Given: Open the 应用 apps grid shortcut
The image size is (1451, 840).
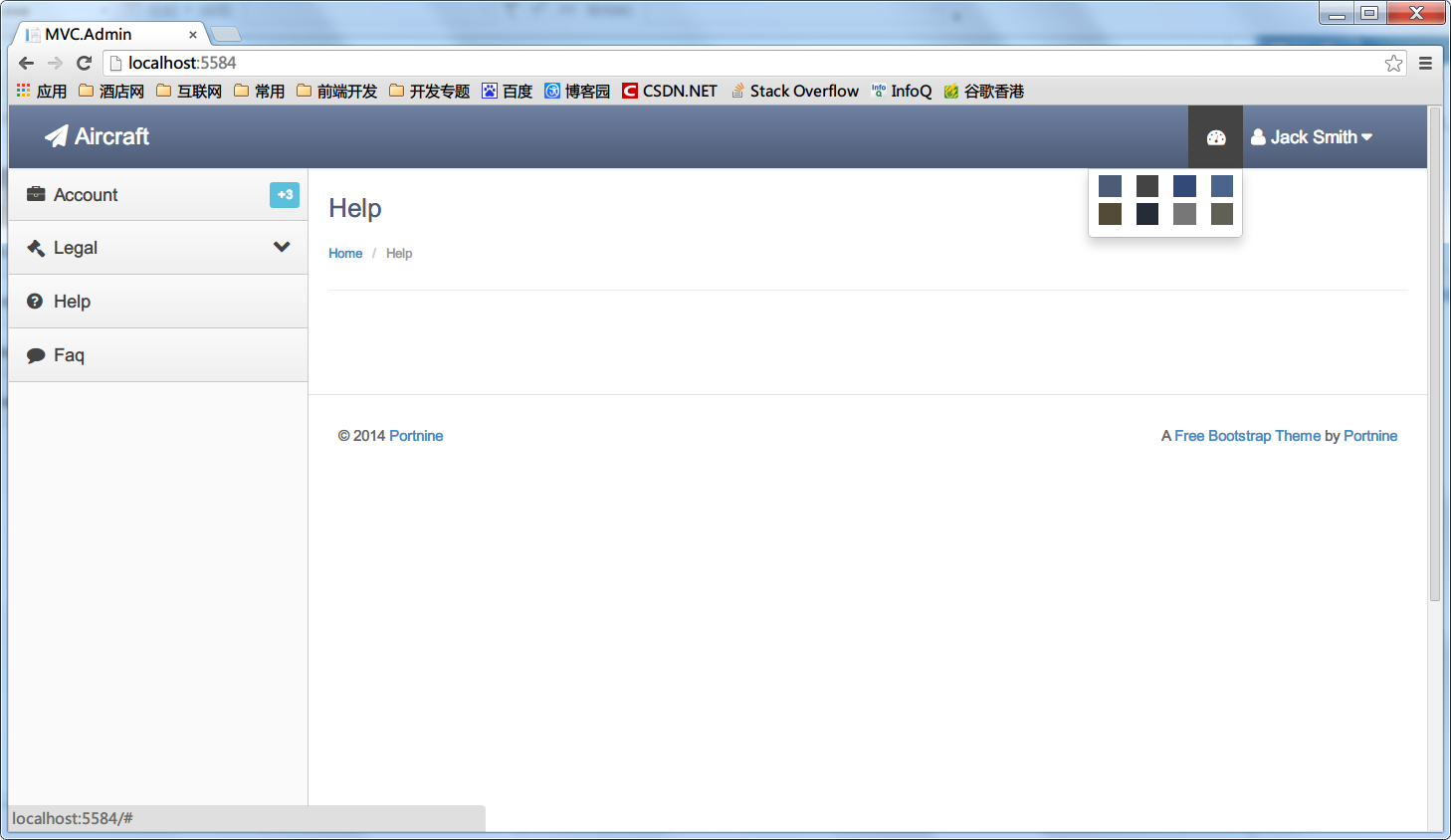Looking at the screenshot, I should click(42, 91).
